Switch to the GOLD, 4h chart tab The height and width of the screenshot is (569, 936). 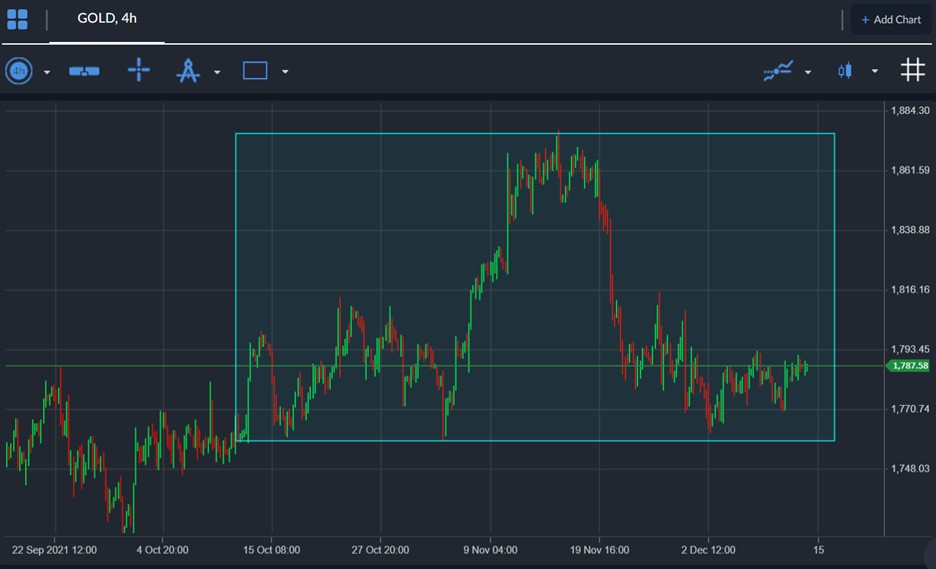[x=107, y=19]
